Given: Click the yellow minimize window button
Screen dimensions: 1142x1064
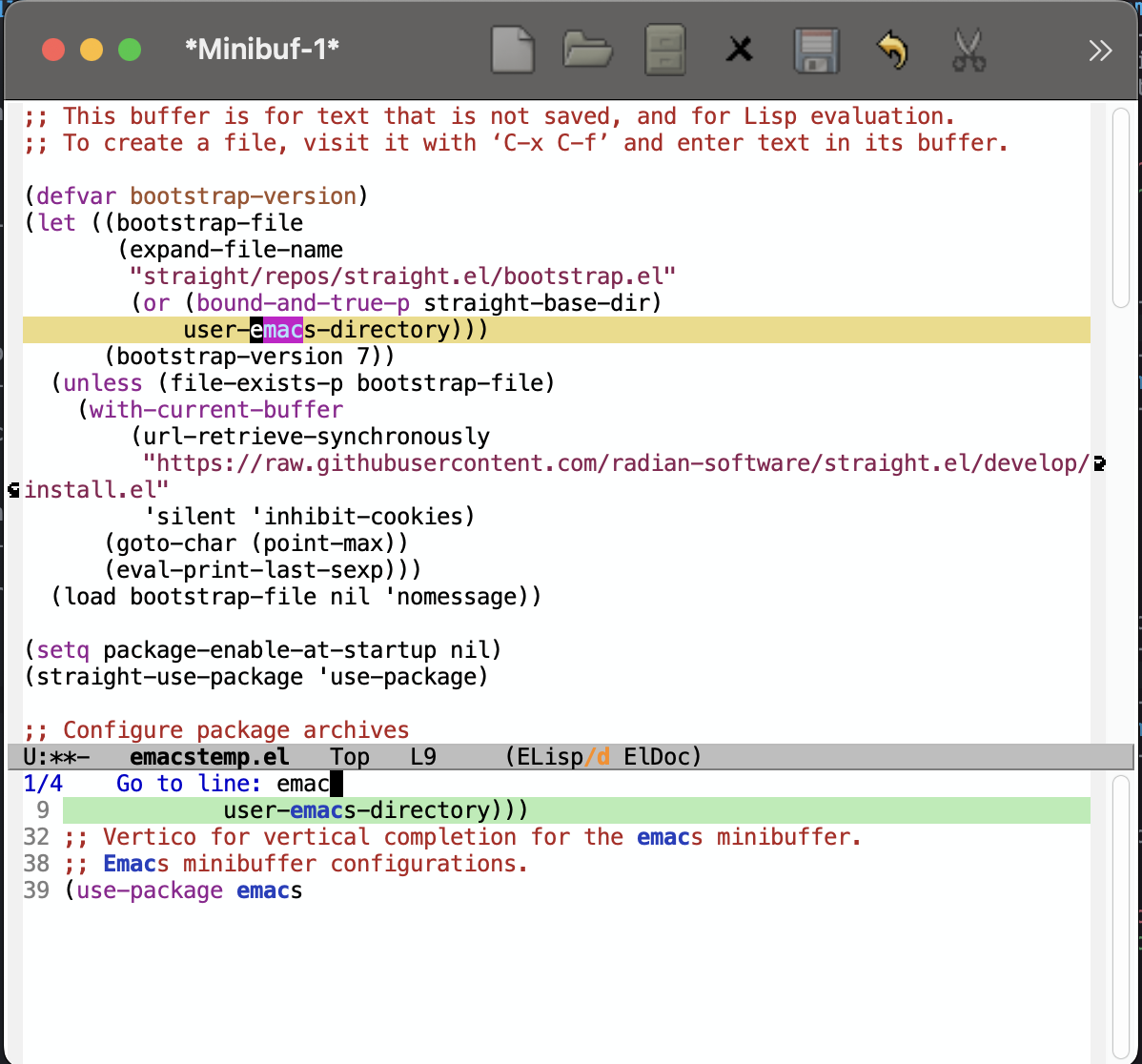Looking at the screenshot, I should click(x=92, y=50).
